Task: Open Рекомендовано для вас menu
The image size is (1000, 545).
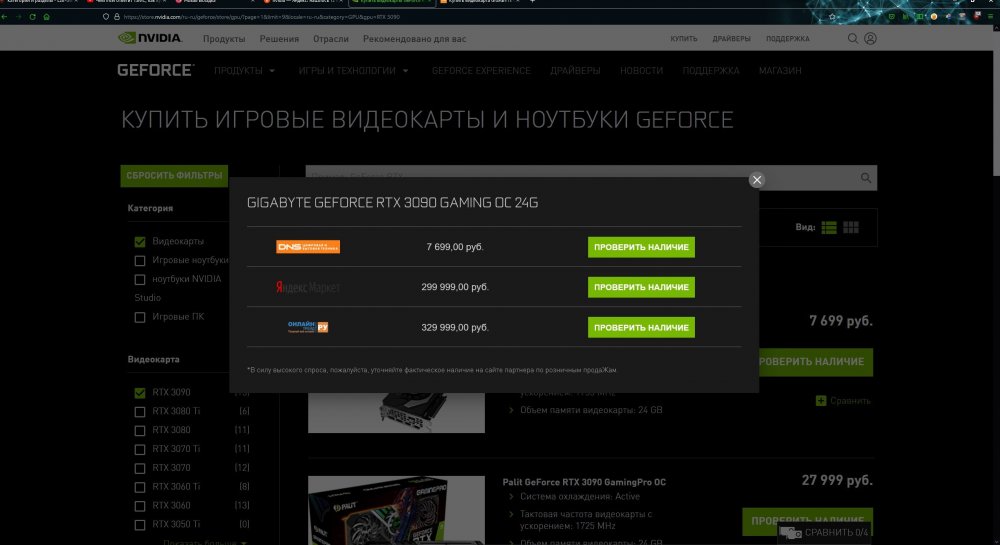Action: pyautogui.click(x=414, y=39)
